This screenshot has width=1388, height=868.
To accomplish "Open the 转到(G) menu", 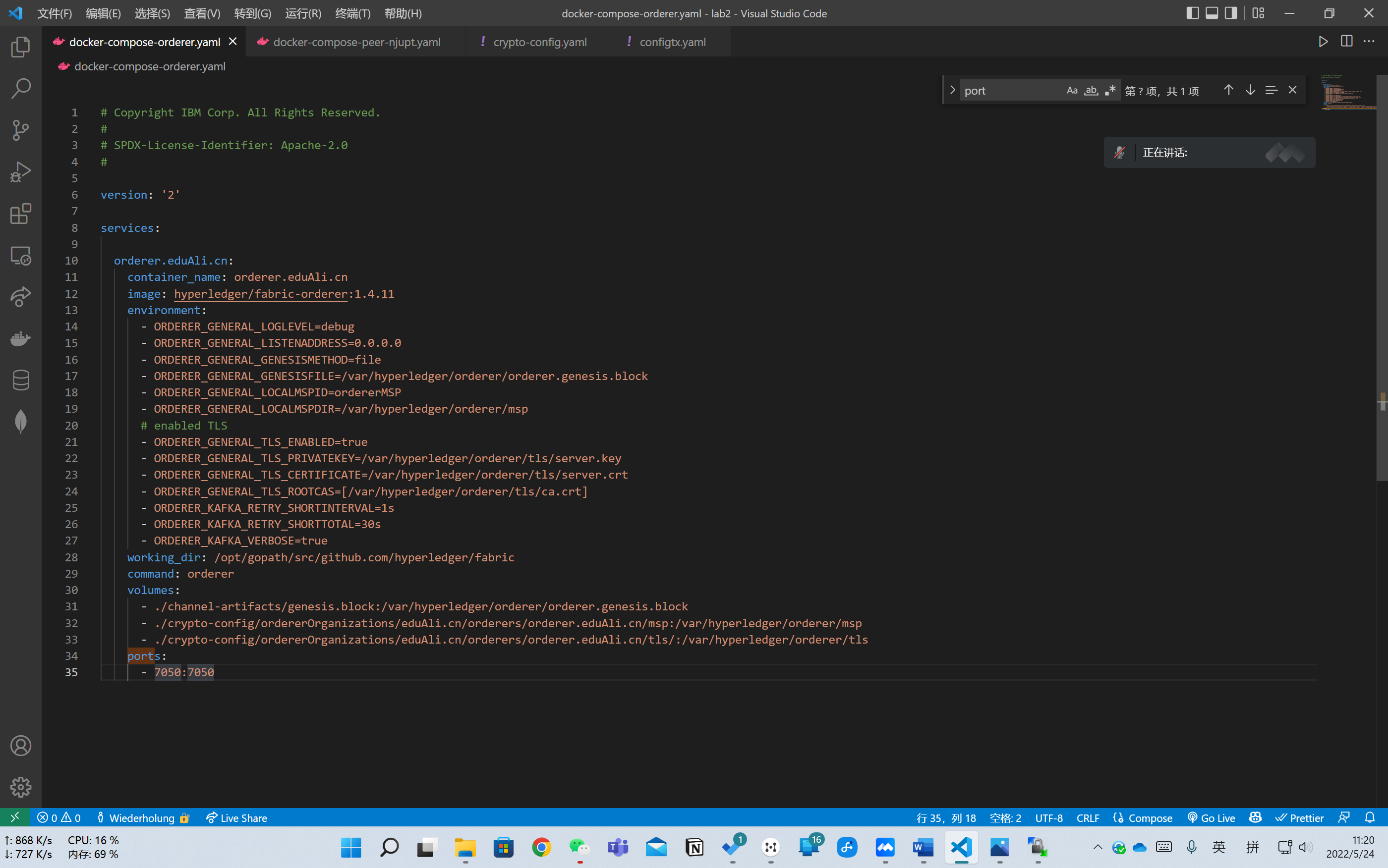I will [x=253, y=13].
